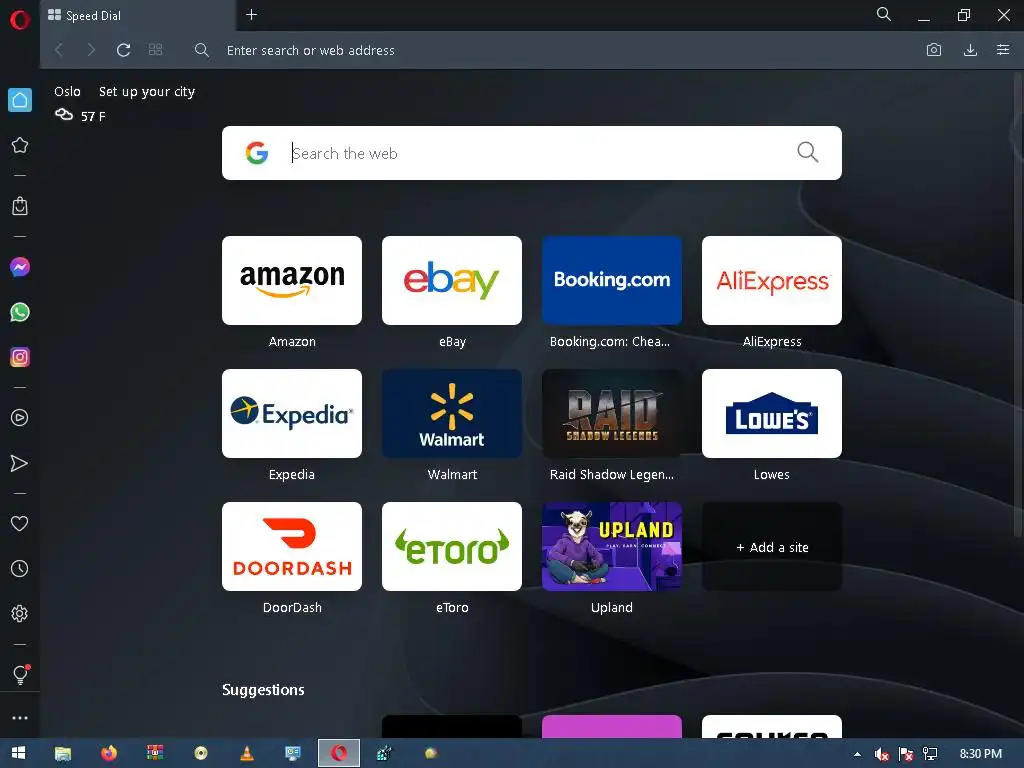Click the 57 F temperature reading

93,117
